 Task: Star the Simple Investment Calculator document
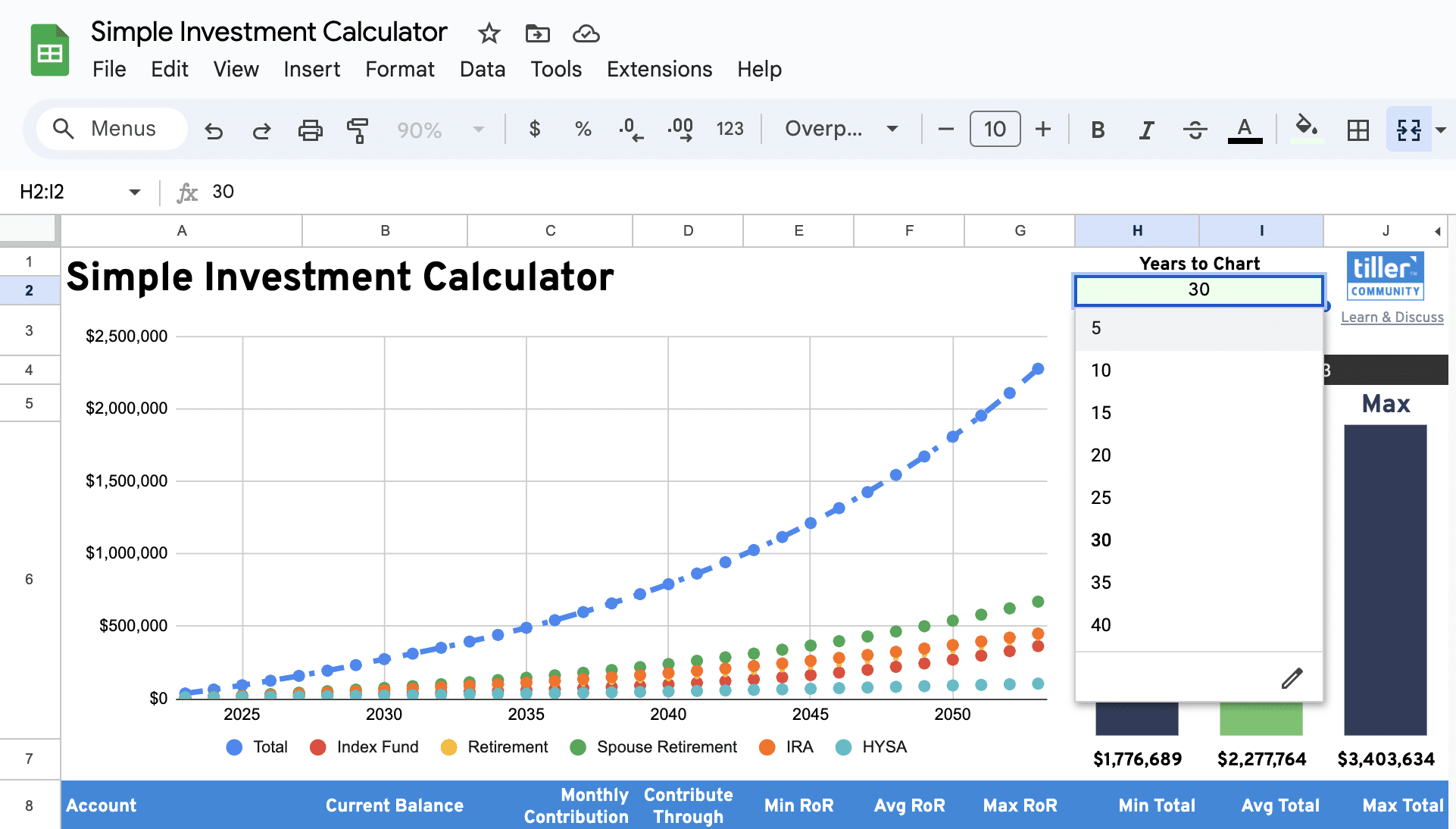pos(489,33)
